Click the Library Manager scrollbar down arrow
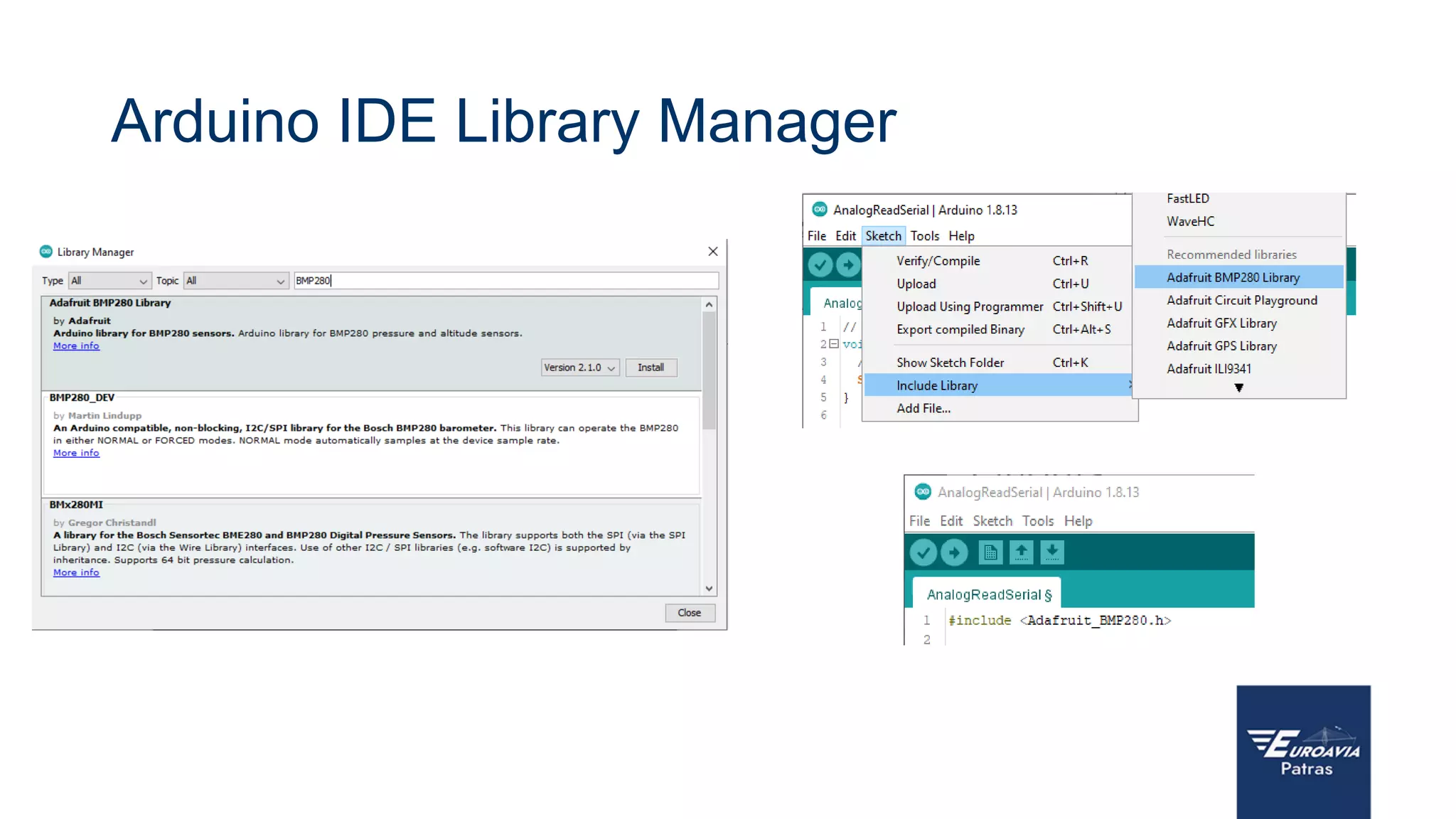This screenshot has height=819, width=1456. pyautogui.click(x=709, y=588)
